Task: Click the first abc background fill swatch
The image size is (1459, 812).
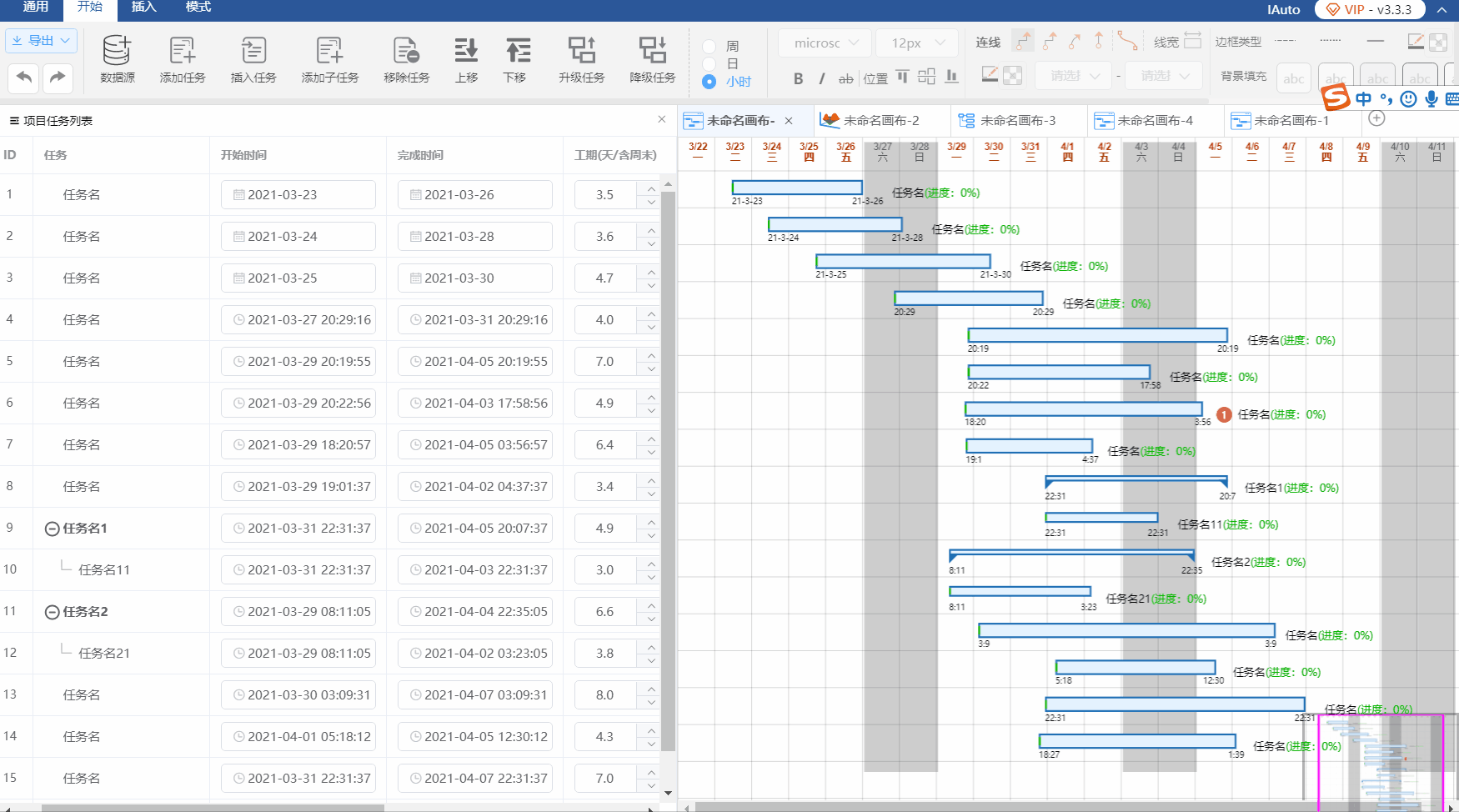Action: coord(1293,78)
